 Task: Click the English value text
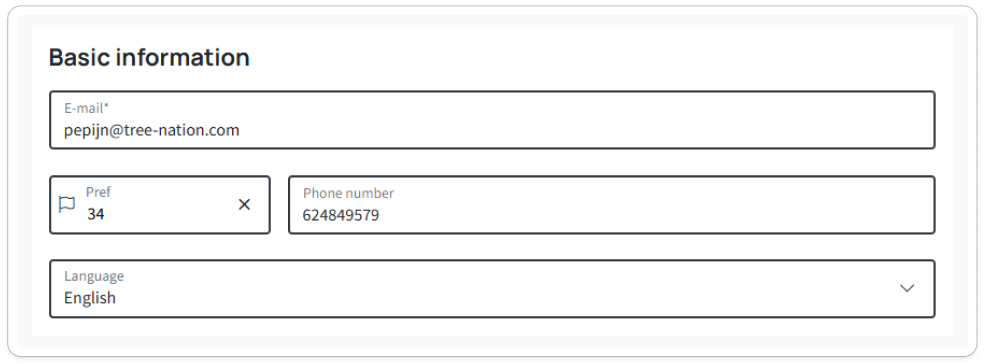point(90,298)
